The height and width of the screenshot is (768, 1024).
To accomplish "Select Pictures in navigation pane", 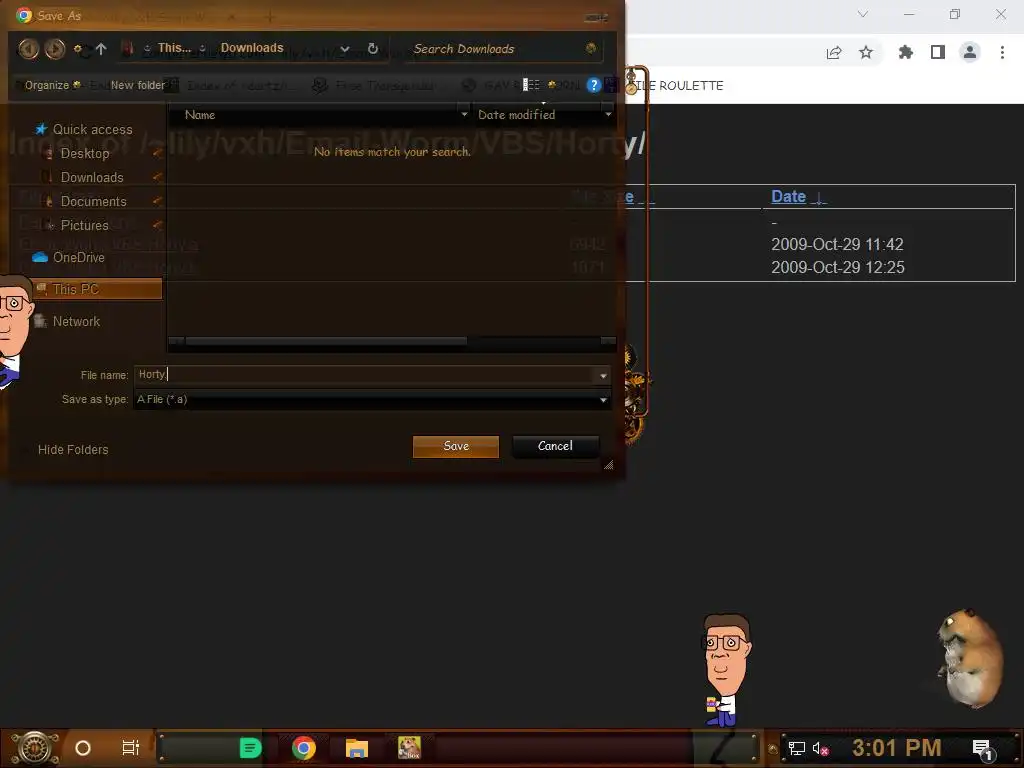I will tap(84, 225).
